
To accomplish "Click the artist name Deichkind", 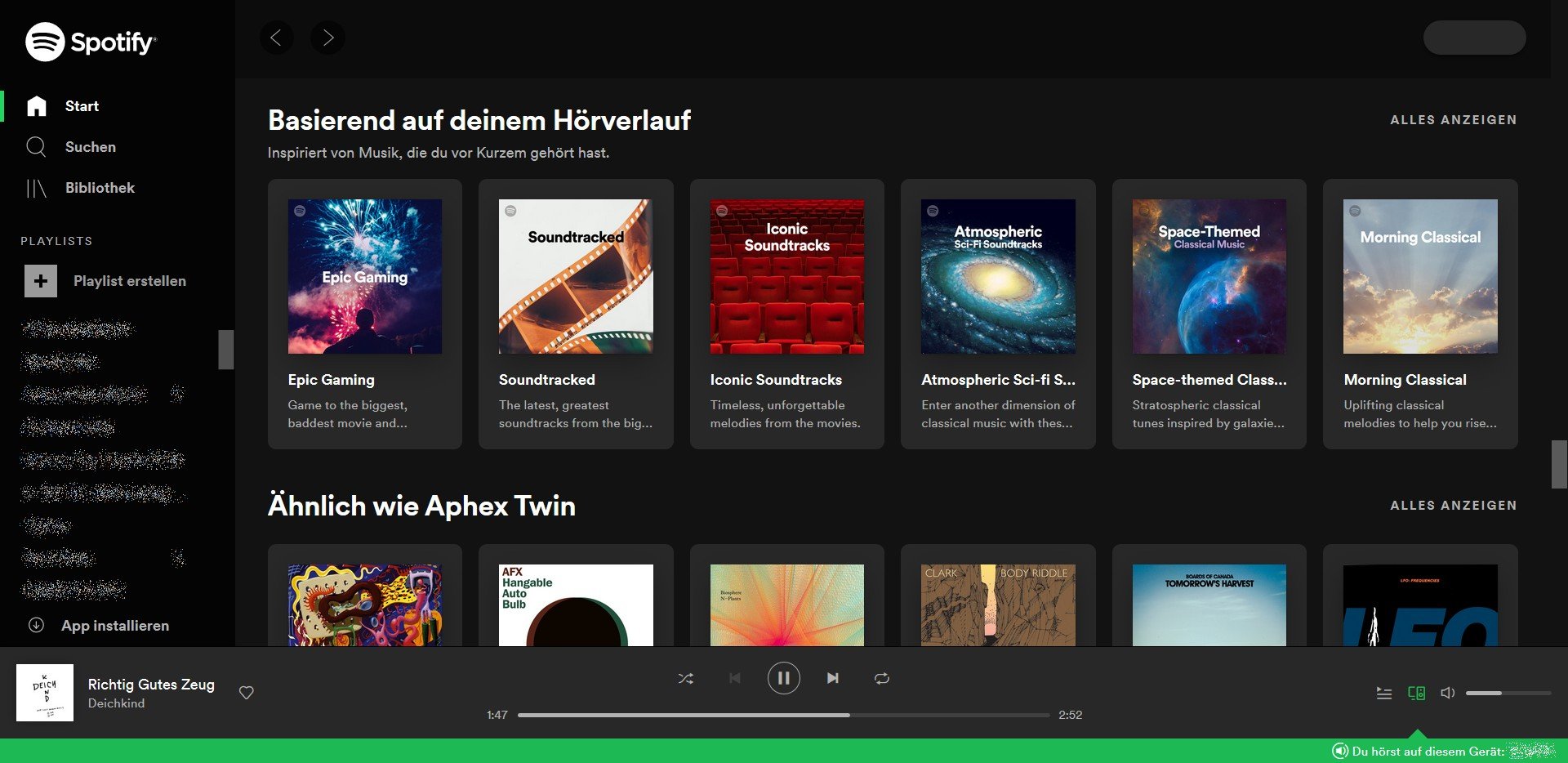I will (116, 703).
